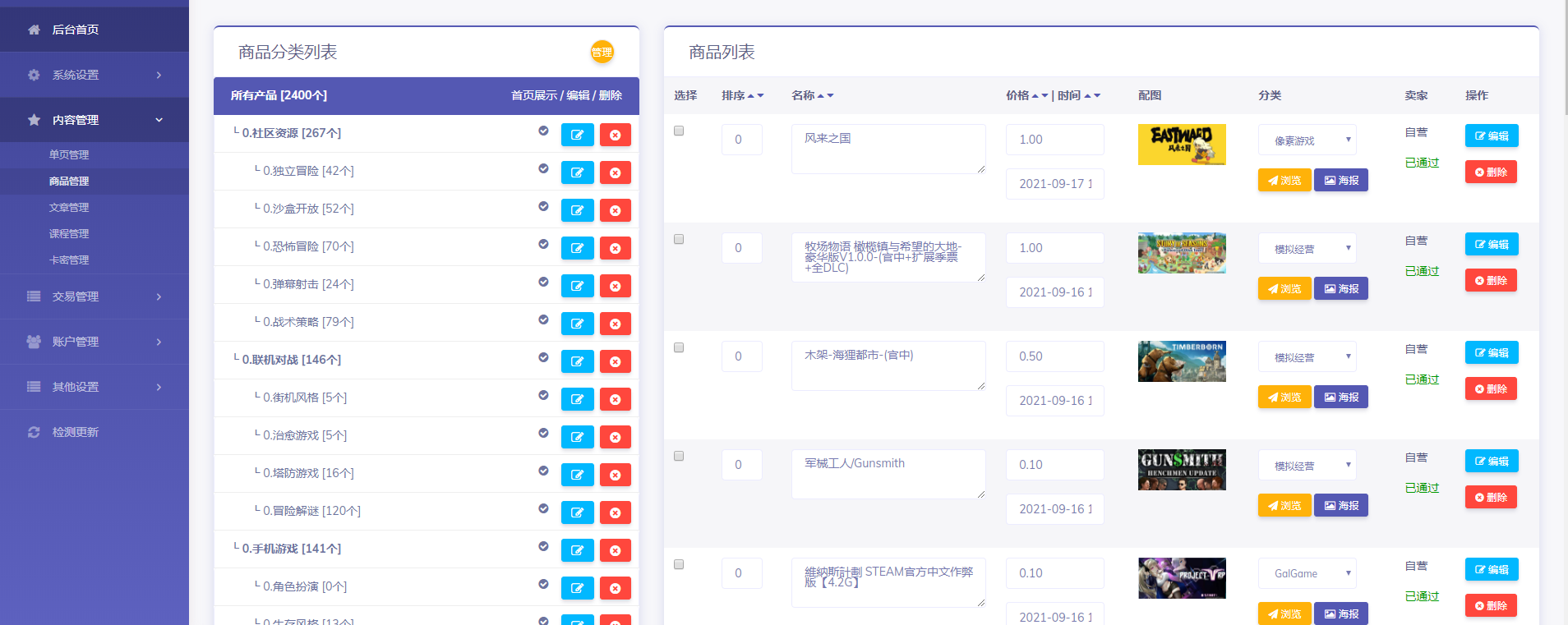Check the box for 維納斯計劃 product

tap(679, 564)
